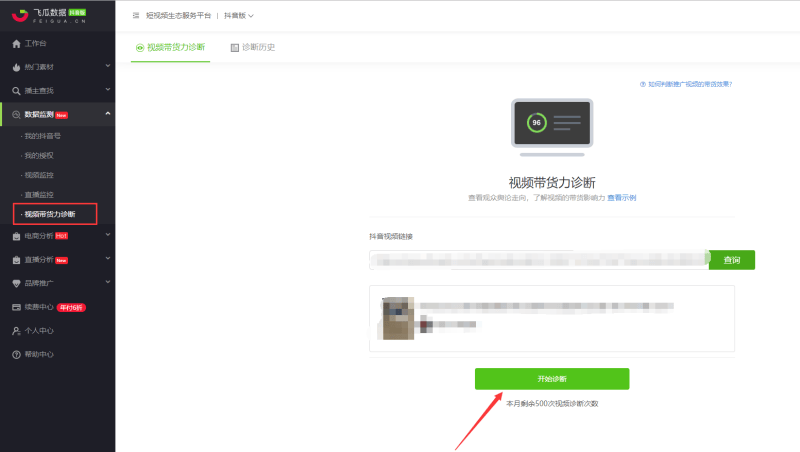Image resolution: width=800 pixels, height=452 pixels.
Task: Collapse the 数据监测 menu chevron
Action: [x=108, y=113]
